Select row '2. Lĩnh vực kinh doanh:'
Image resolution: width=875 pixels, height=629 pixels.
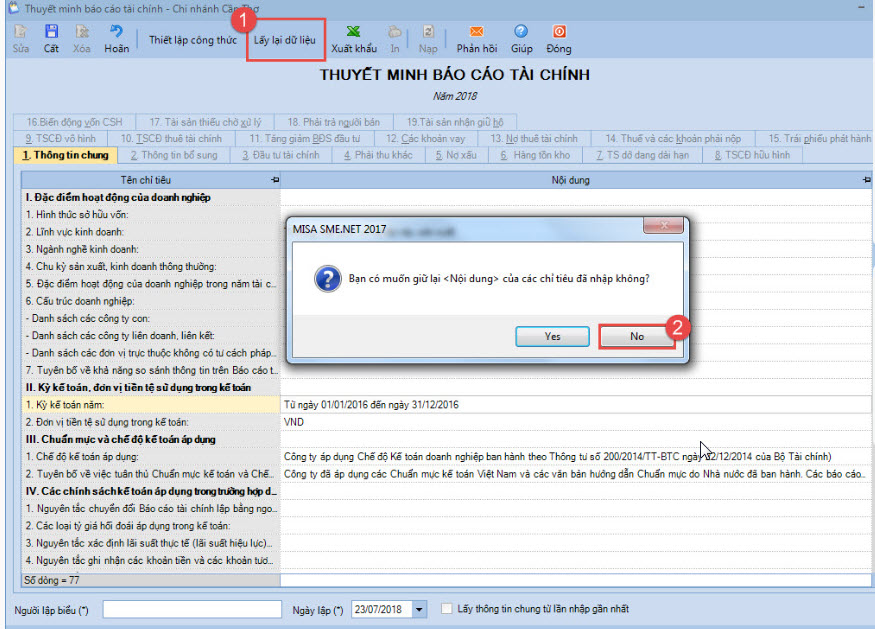[x=151, y=232]
